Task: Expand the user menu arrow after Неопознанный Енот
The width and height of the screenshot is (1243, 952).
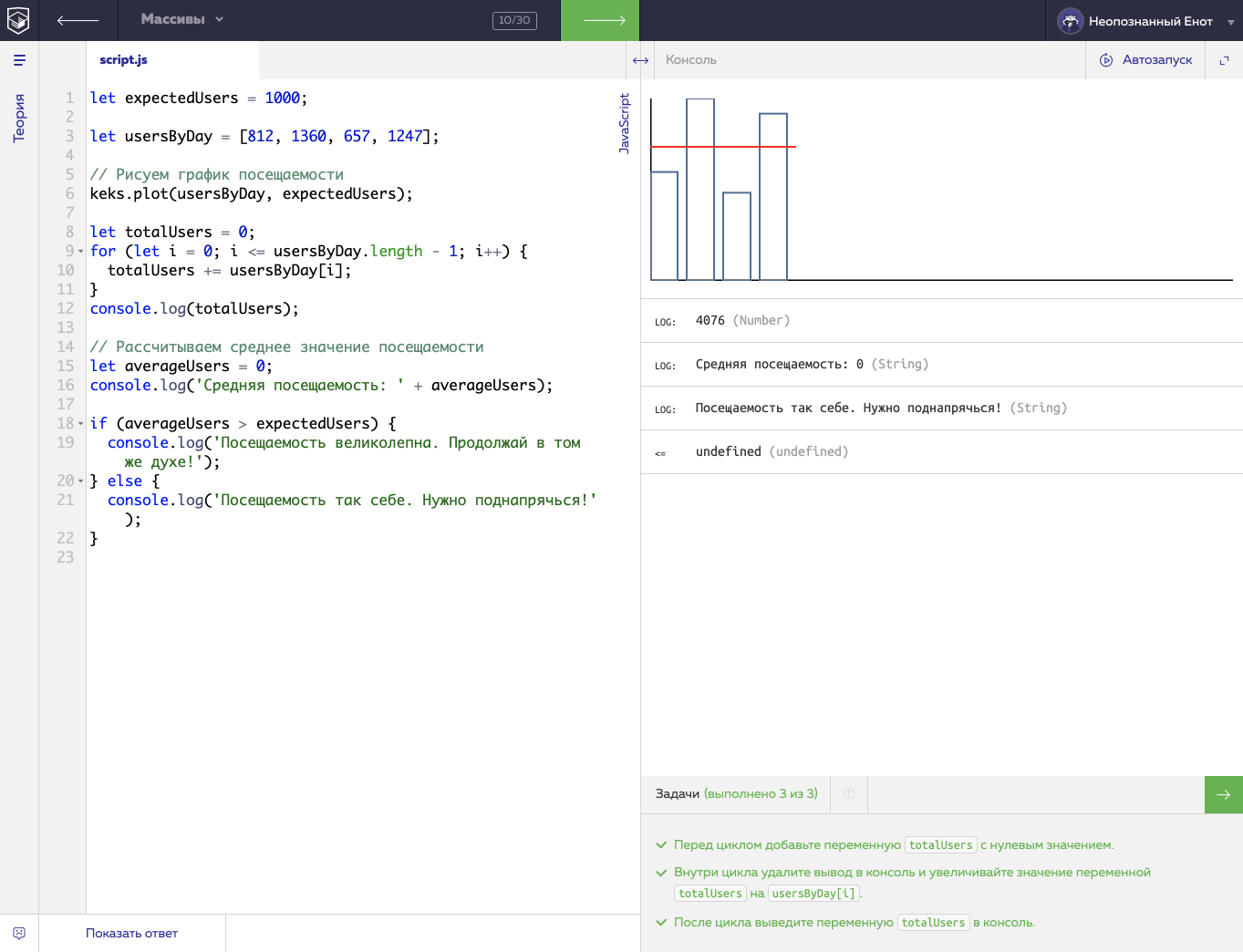Action: click(1230, 22)
